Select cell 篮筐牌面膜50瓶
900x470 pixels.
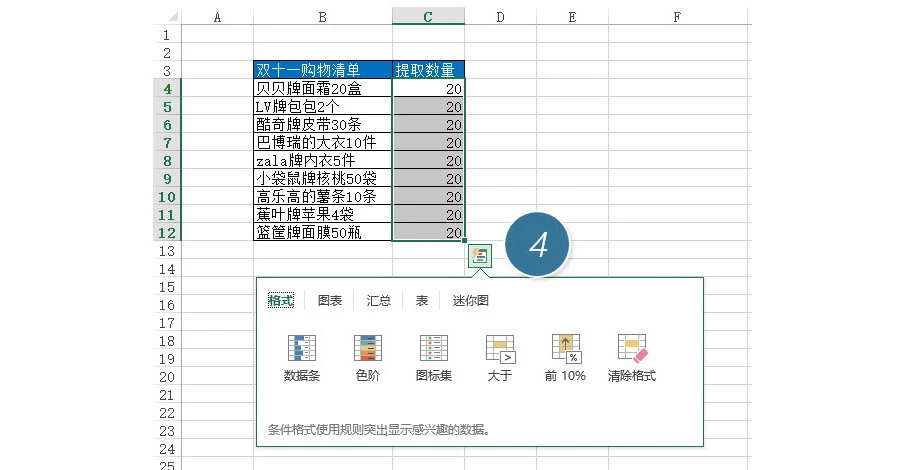tap(323, 232)
